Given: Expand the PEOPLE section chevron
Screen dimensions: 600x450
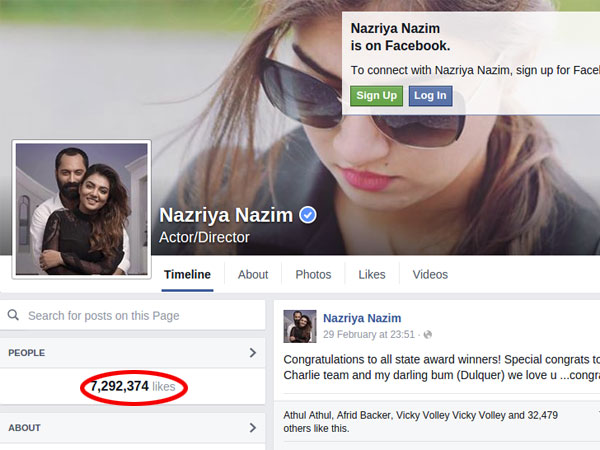Looking at the screenshot, I should coord(253,353).
